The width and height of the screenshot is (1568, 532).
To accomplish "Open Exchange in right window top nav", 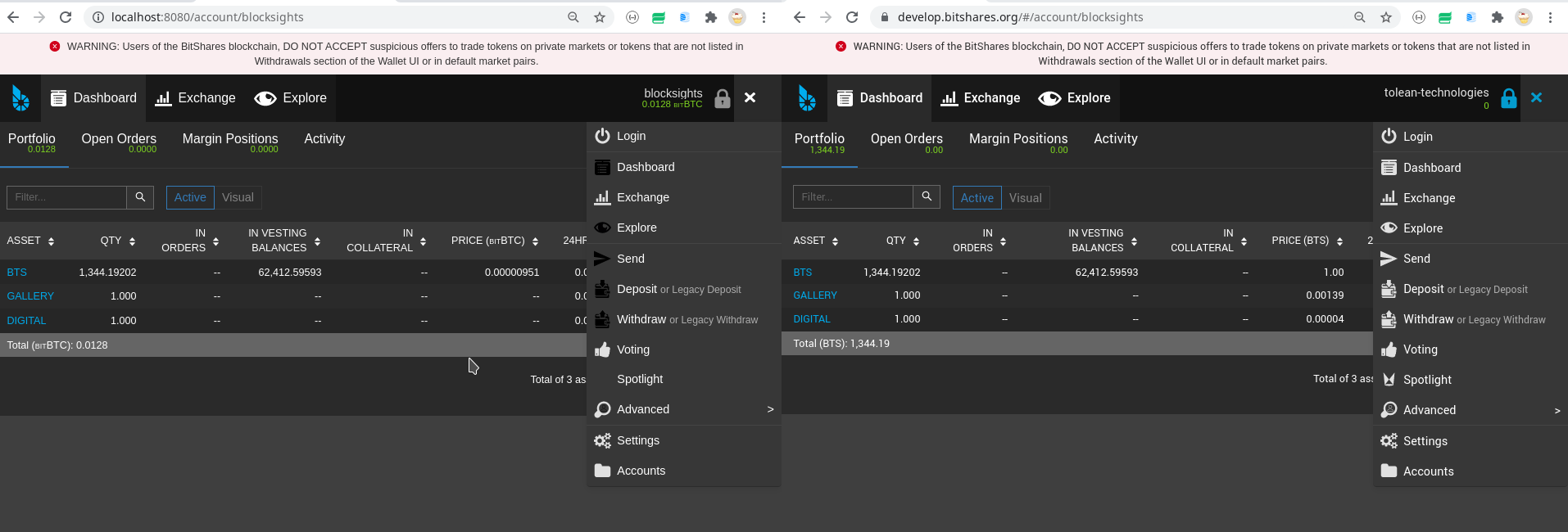I will pyautogui.click(x=981, y=98).
